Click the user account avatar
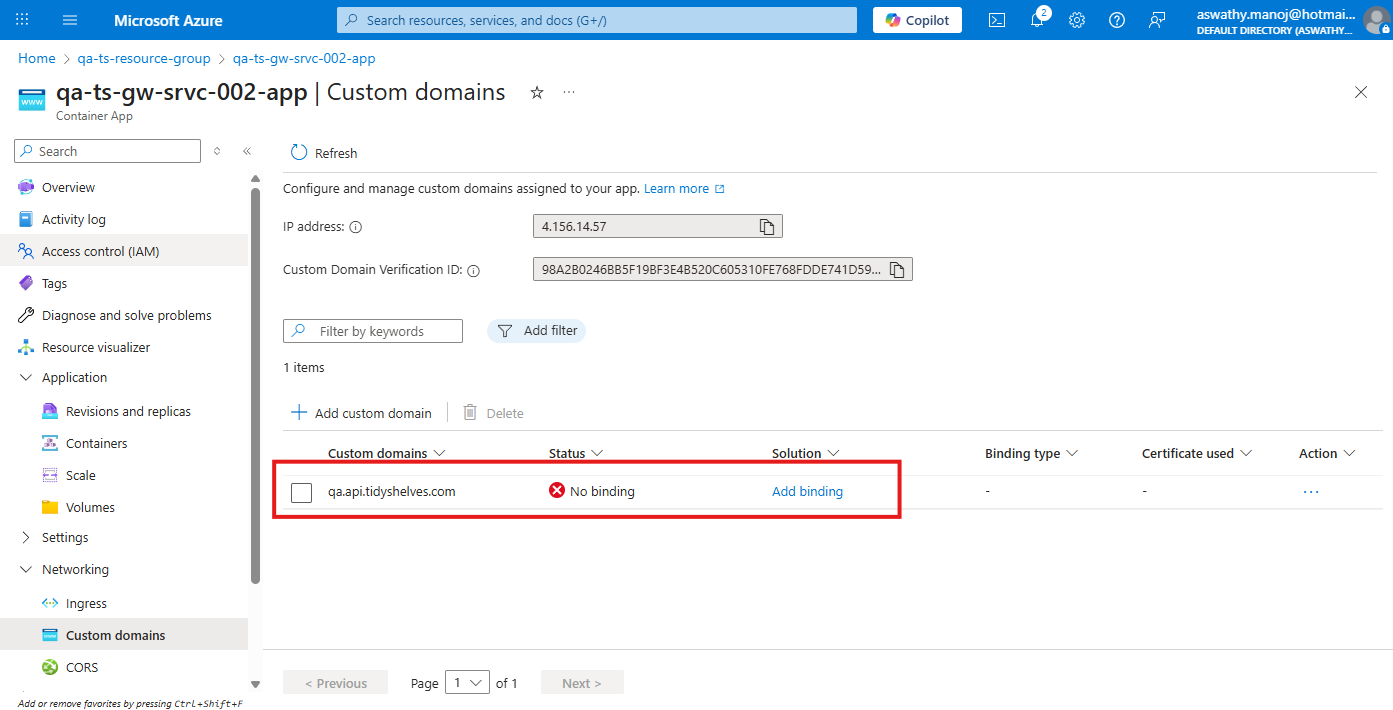The image size is (1393, 710). click(x=1377, y=20)
